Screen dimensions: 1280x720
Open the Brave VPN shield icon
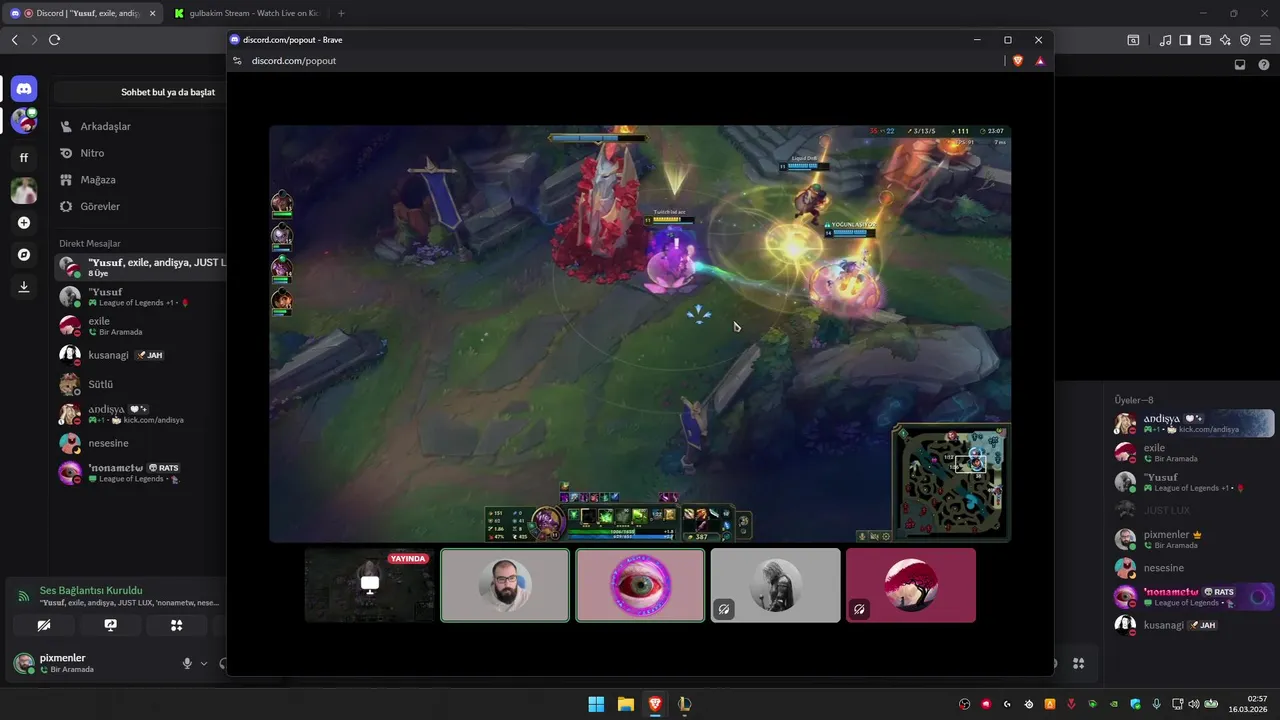[x=1245, y=40]
